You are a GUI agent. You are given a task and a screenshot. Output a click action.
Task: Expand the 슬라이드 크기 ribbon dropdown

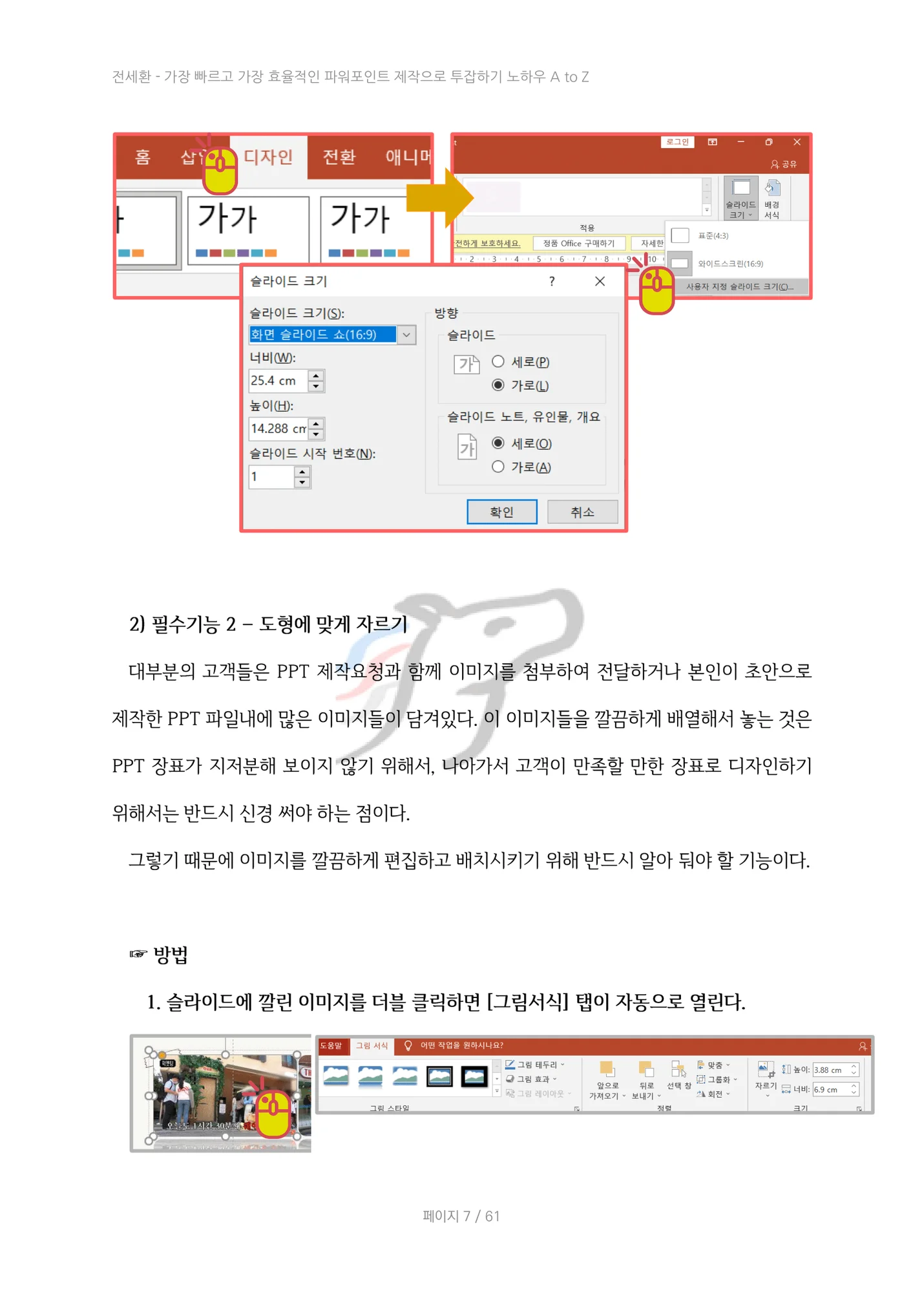740,198
